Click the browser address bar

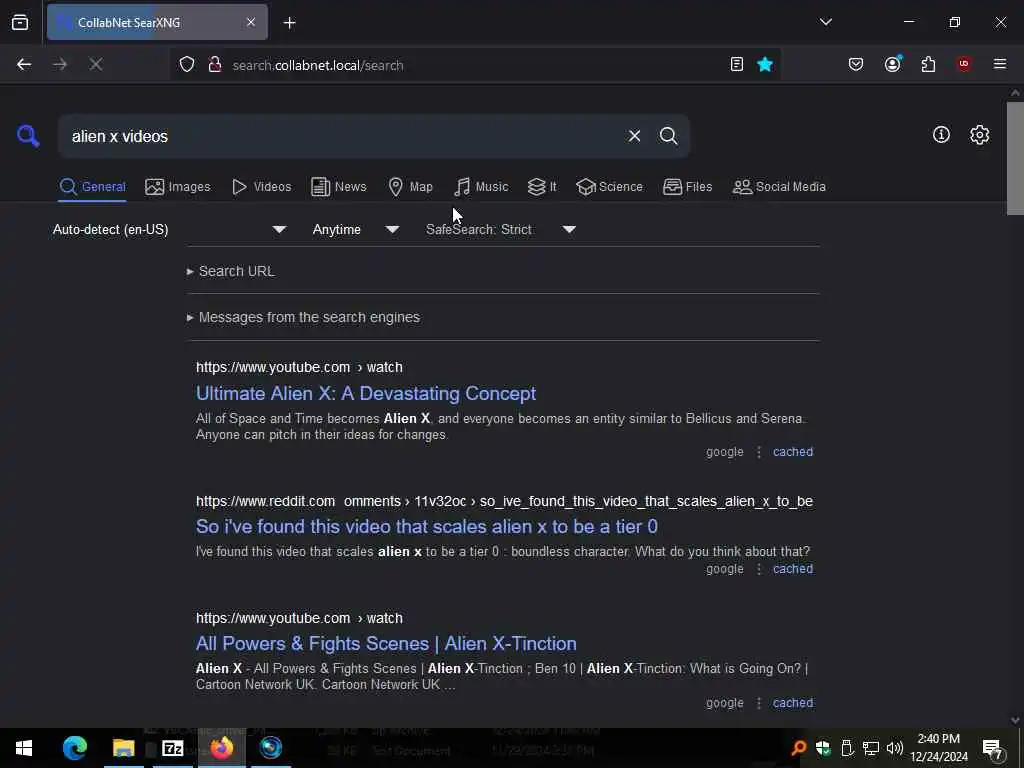pyautogui.click(x=477, y=65)
